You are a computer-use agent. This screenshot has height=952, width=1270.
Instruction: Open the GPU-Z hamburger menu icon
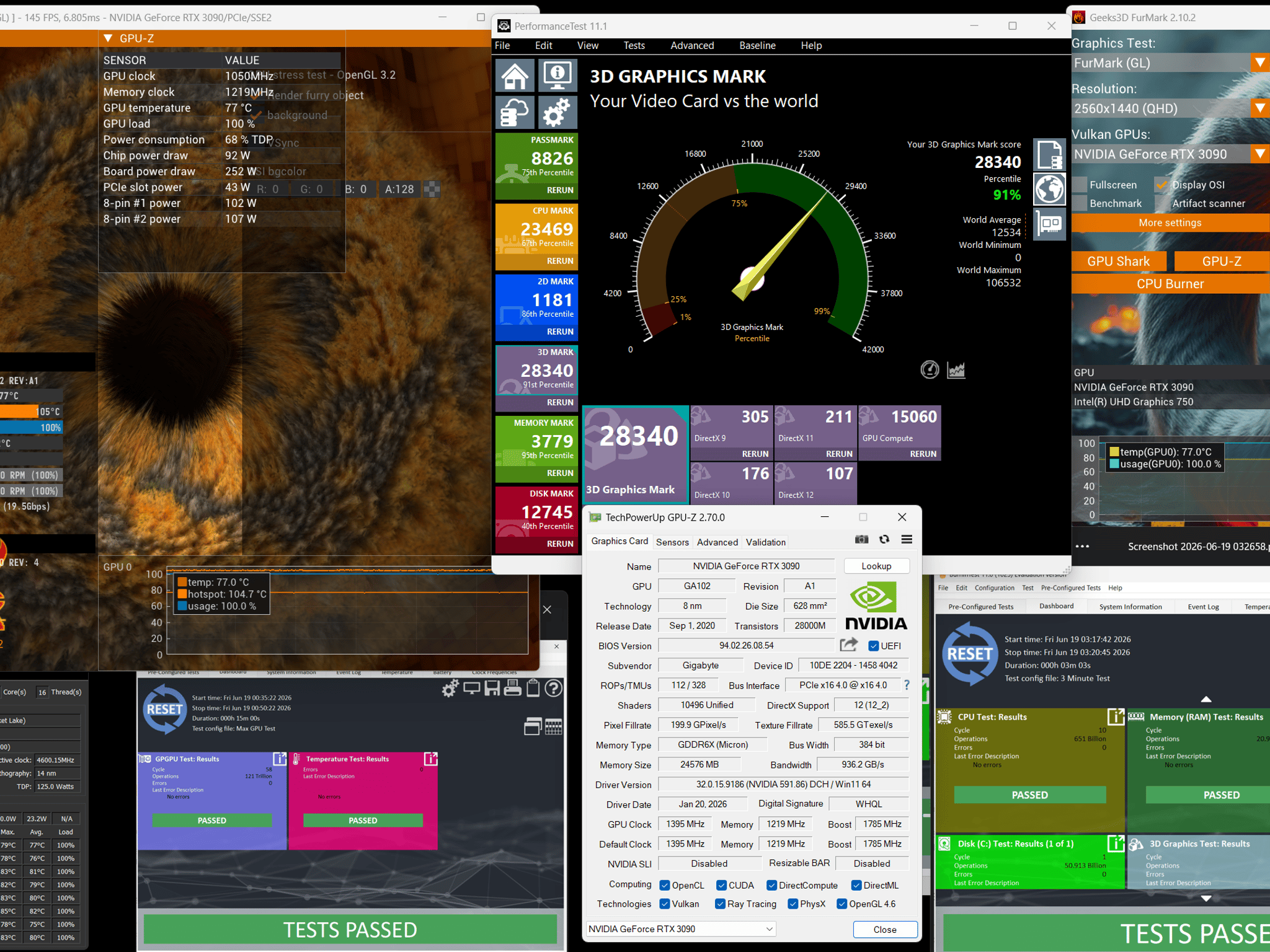pyautogui.click(x=907, y=539)
